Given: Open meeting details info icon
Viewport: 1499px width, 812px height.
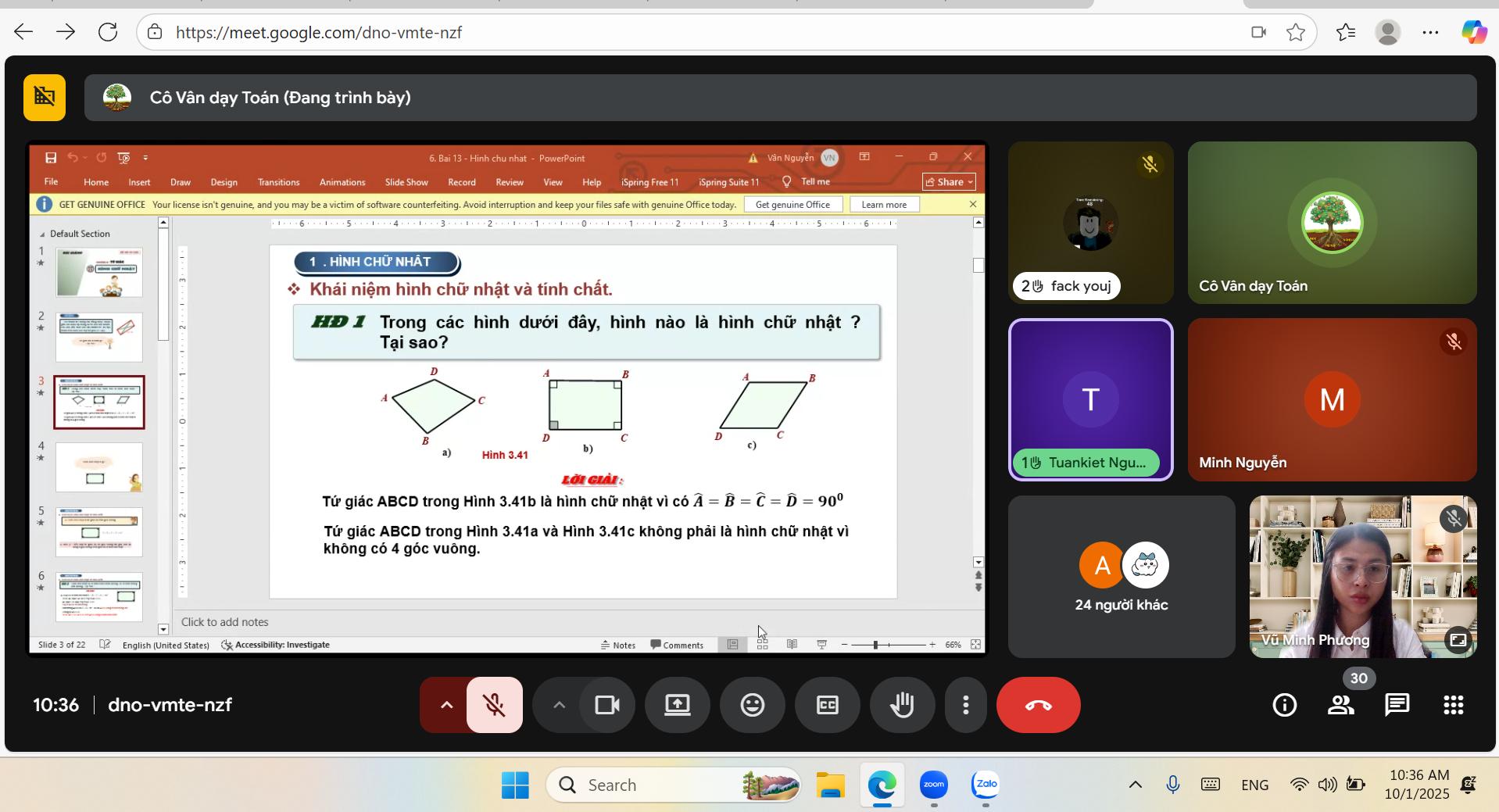Looking at the screenshot, I should coord(1284,705).
